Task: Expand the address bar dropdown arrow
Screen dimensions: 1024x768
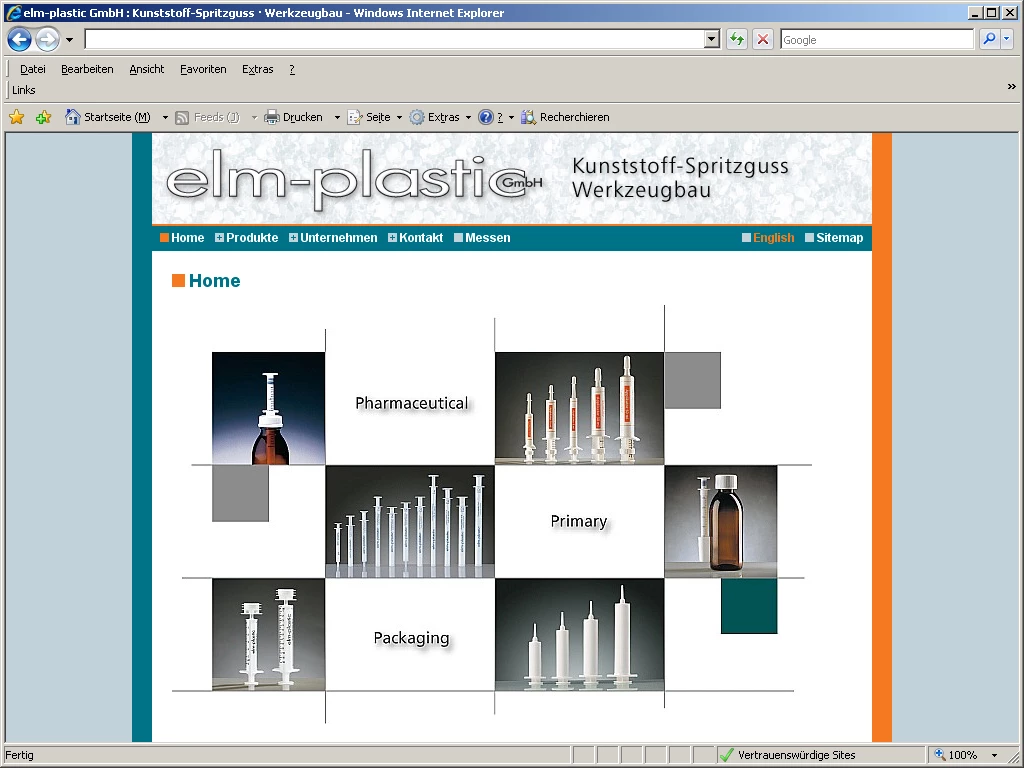Action: click(712, 39)
